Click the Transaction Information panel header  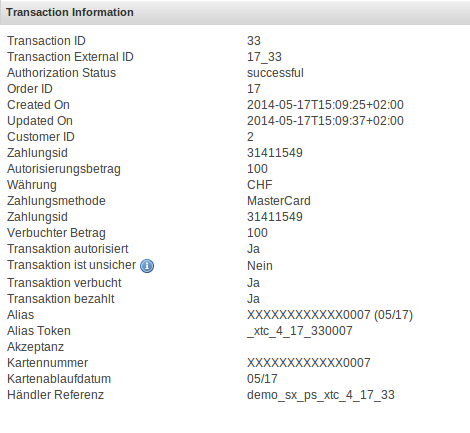point(235,12)
